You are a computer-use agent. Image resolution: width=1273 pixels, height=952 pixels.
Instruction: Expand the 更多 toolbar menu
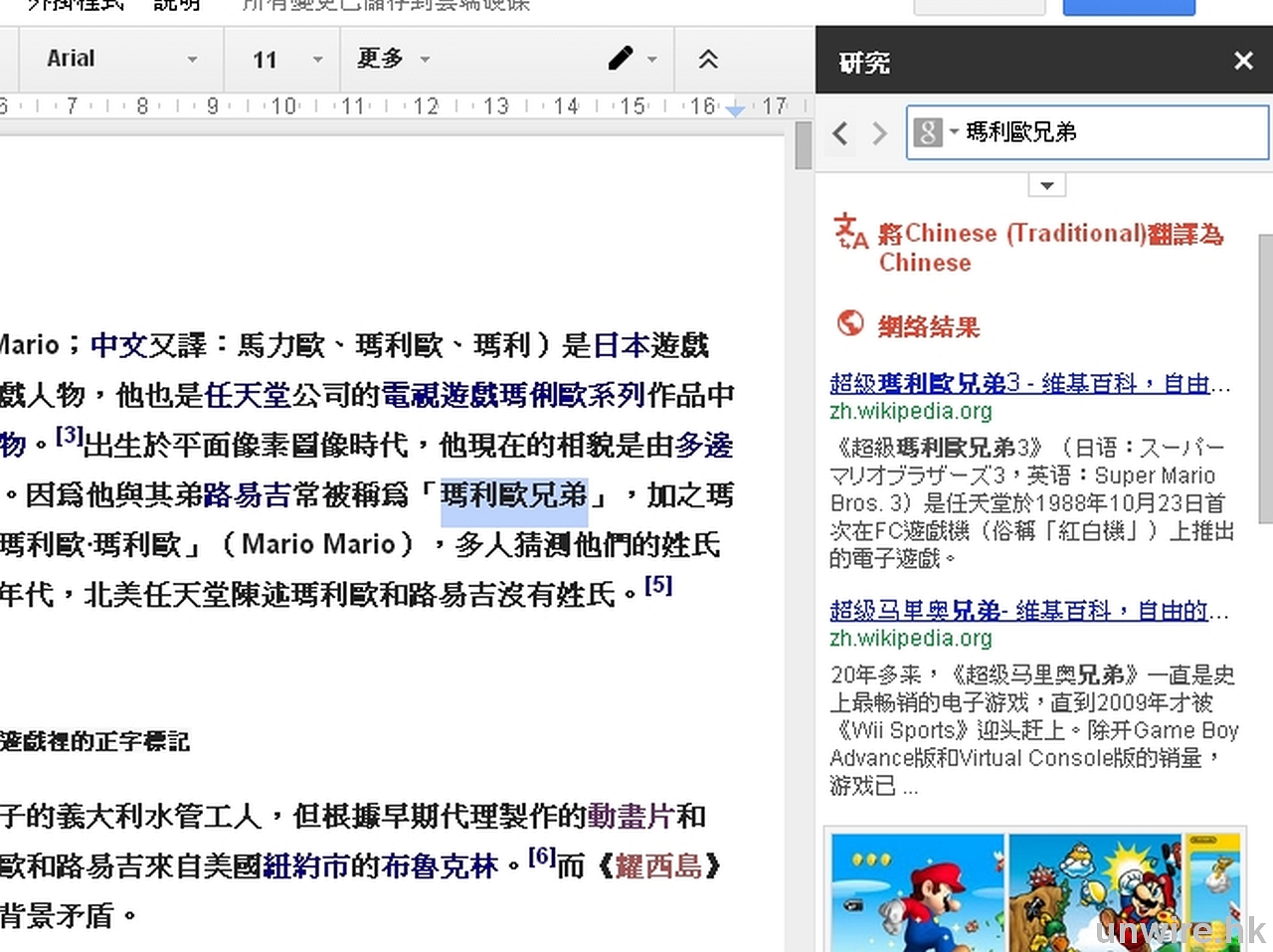pyautogui.click(x=394, y=59)
